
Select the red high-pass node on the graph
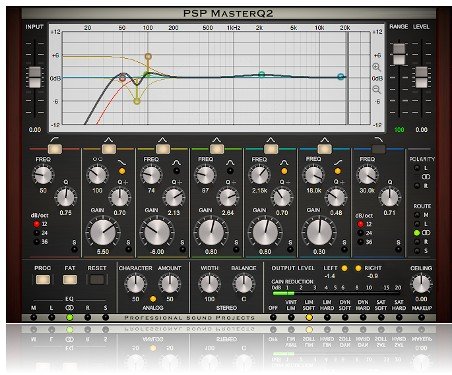tap(122, 78)
